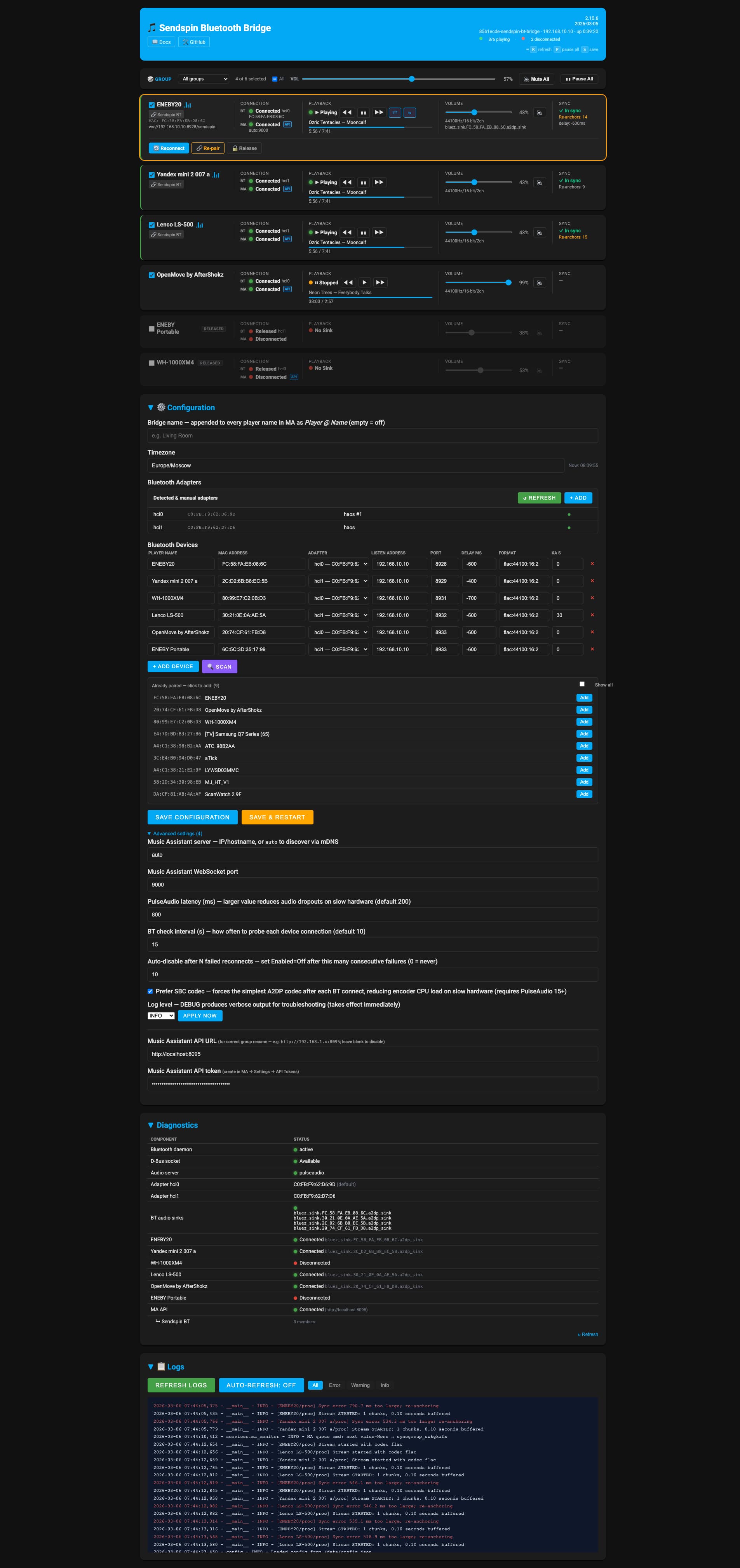
Task: Deselect the Lenco LS-500 player checkbox
Action: 151,225
